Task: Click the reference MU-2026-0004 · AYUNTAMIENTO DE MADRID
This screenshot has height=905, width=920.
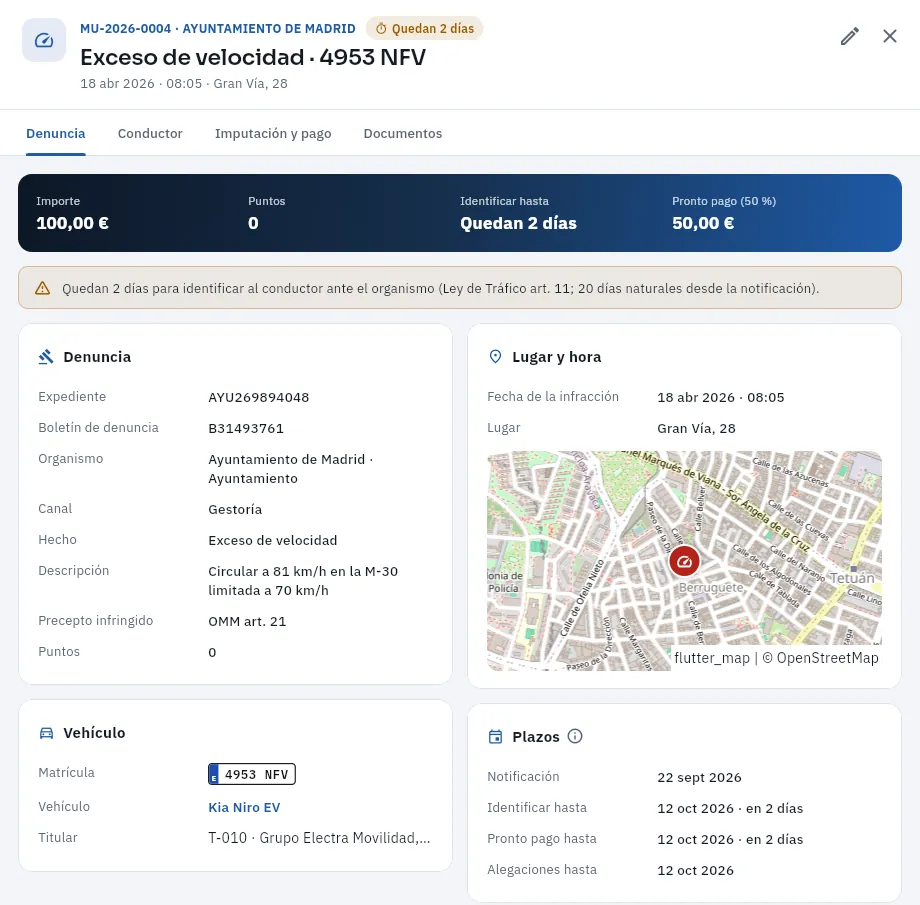Action: pyautogui.click(x=218, y=29)
